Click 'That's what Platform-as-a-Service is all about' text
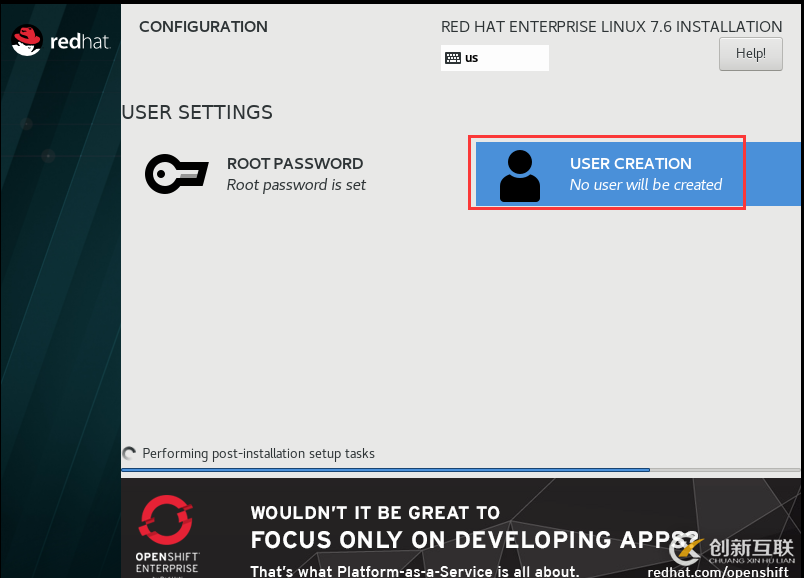The height and width of the screenshot is (578, 804). pyautogui.click(x=415, y=571)
